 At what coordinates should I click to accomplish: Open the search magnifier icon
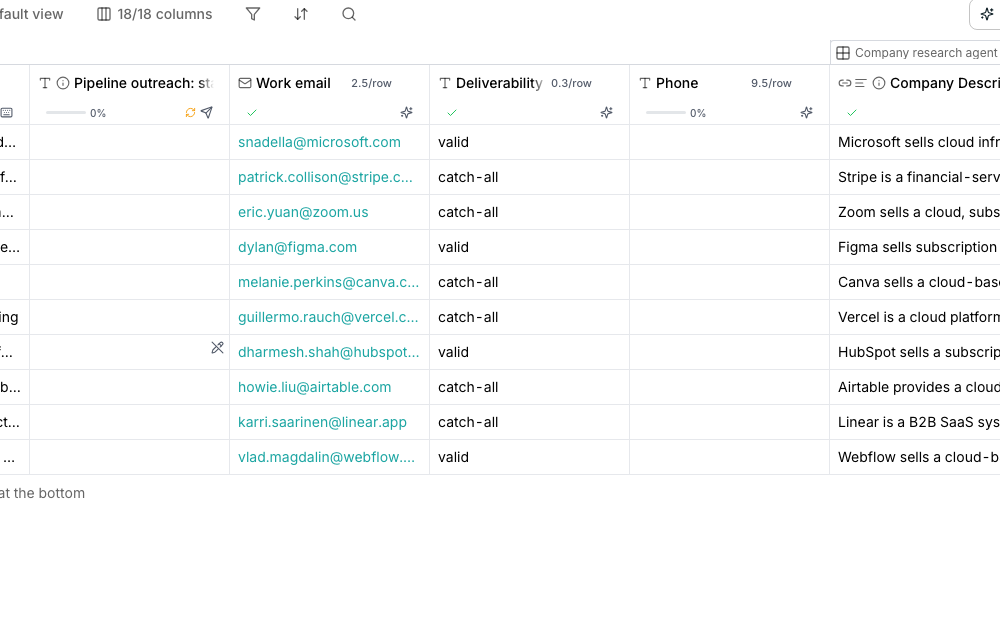[x=349, y=14]
